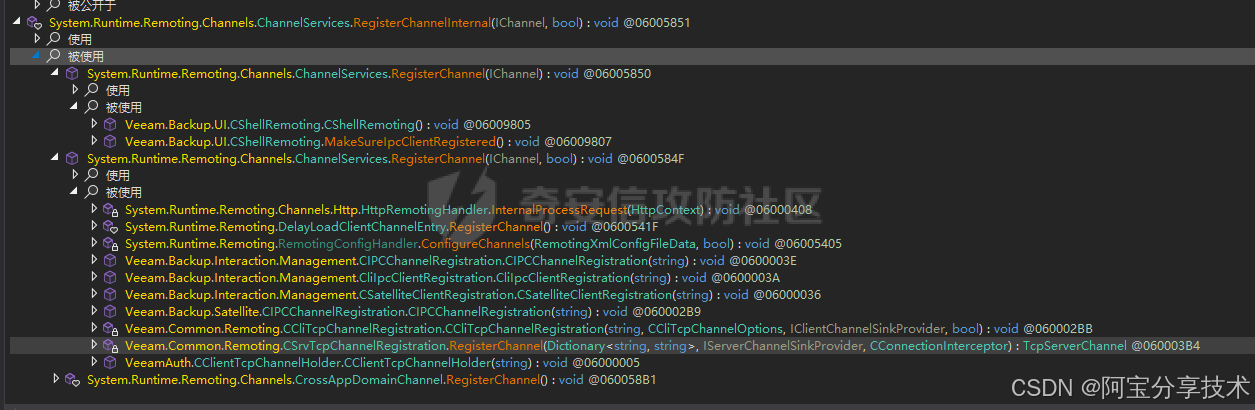Screen dimensions: 1255x410
Task: Click the icon beside HttpRemotingHandler.InternalProcessRequest
Action: [x=110, y=209]
